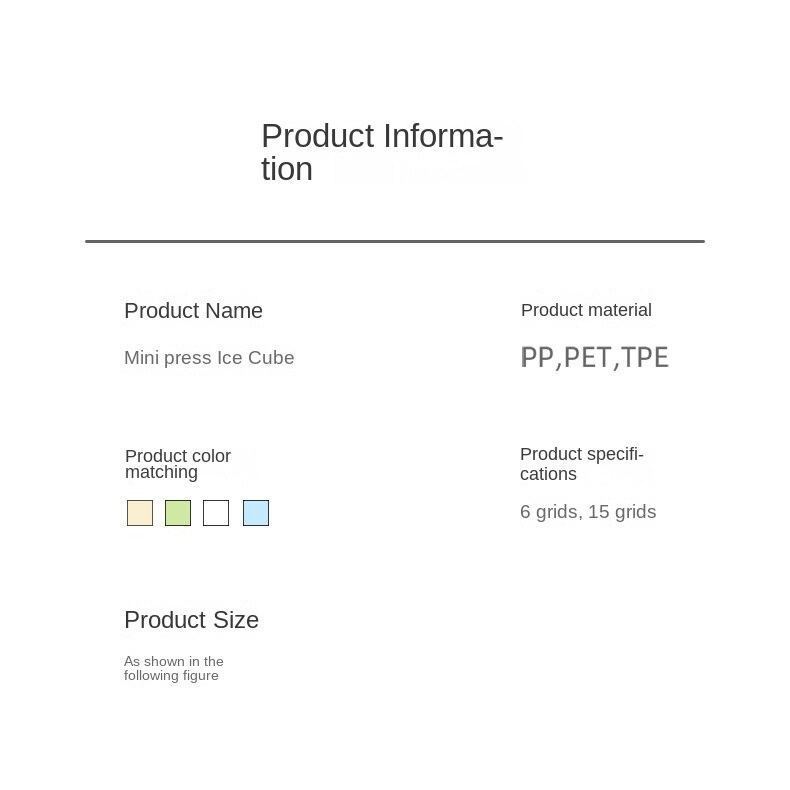Click the horizontal divider line

tap(395, 241)
